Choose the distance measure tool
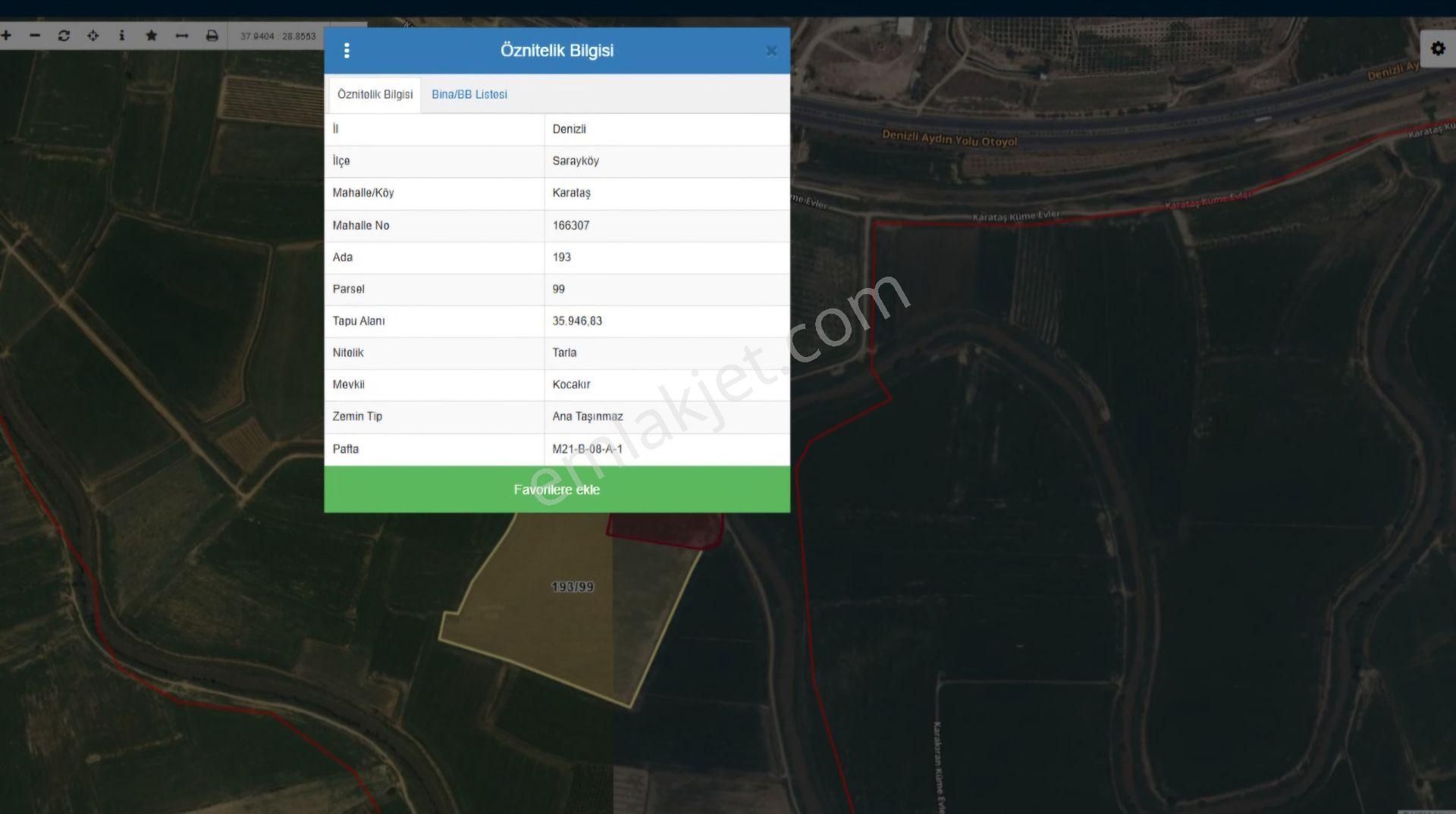Screen dimensions: 1456x814 pos(182,36)
